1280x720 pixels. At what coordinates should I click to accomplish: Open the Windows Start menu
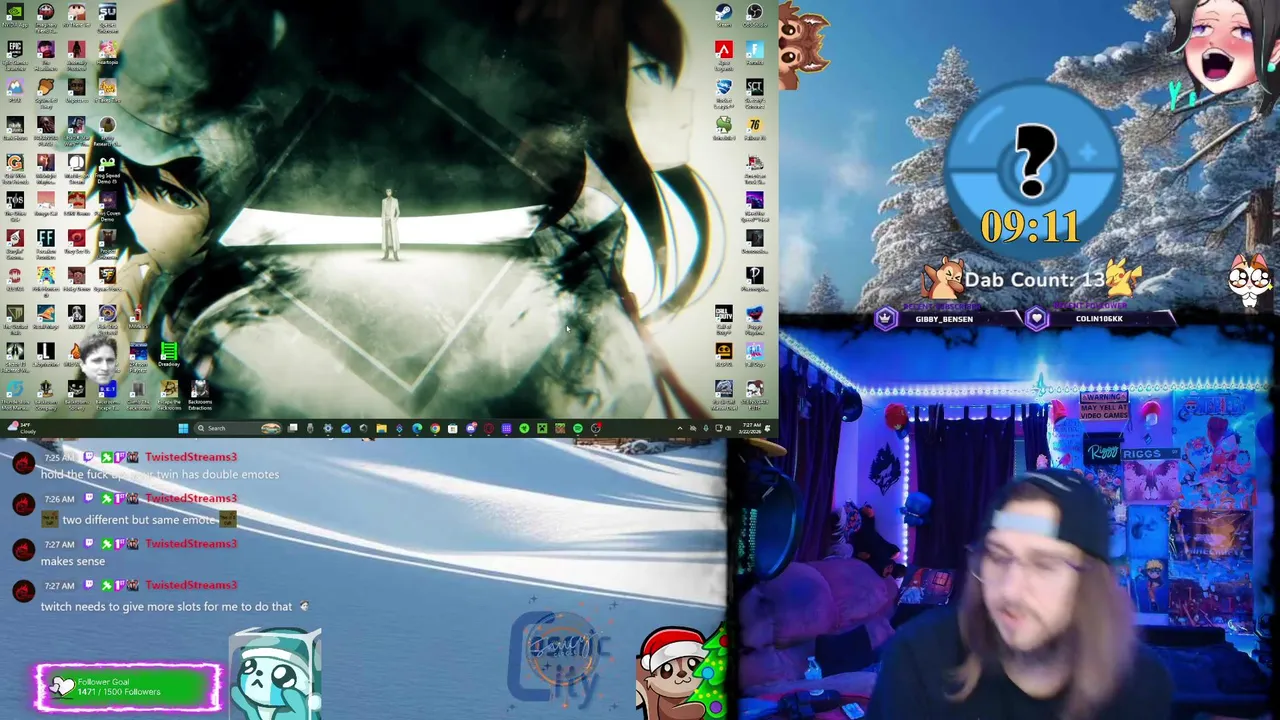(183, 428)
